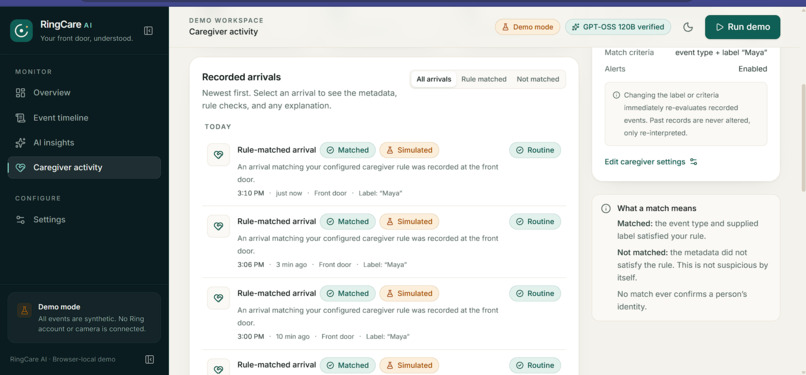The height and width of the screenshot is (375, 806).
Task: Open Settings from the Configure section
Action: pos(84,220)
